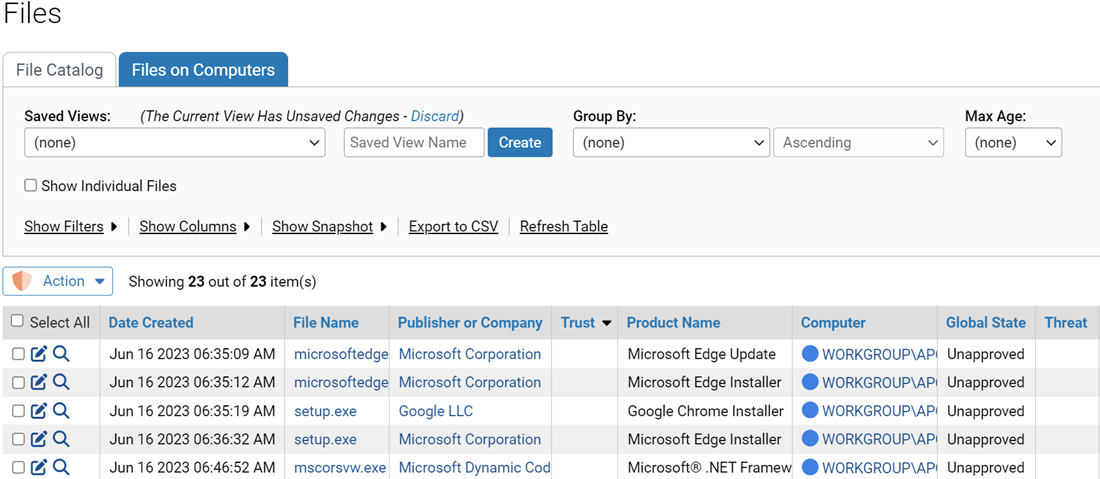Open the Max Age dropdown
Image resolution: width=1100 pixels, height=479 pixels.
(x=1012, y=143)
